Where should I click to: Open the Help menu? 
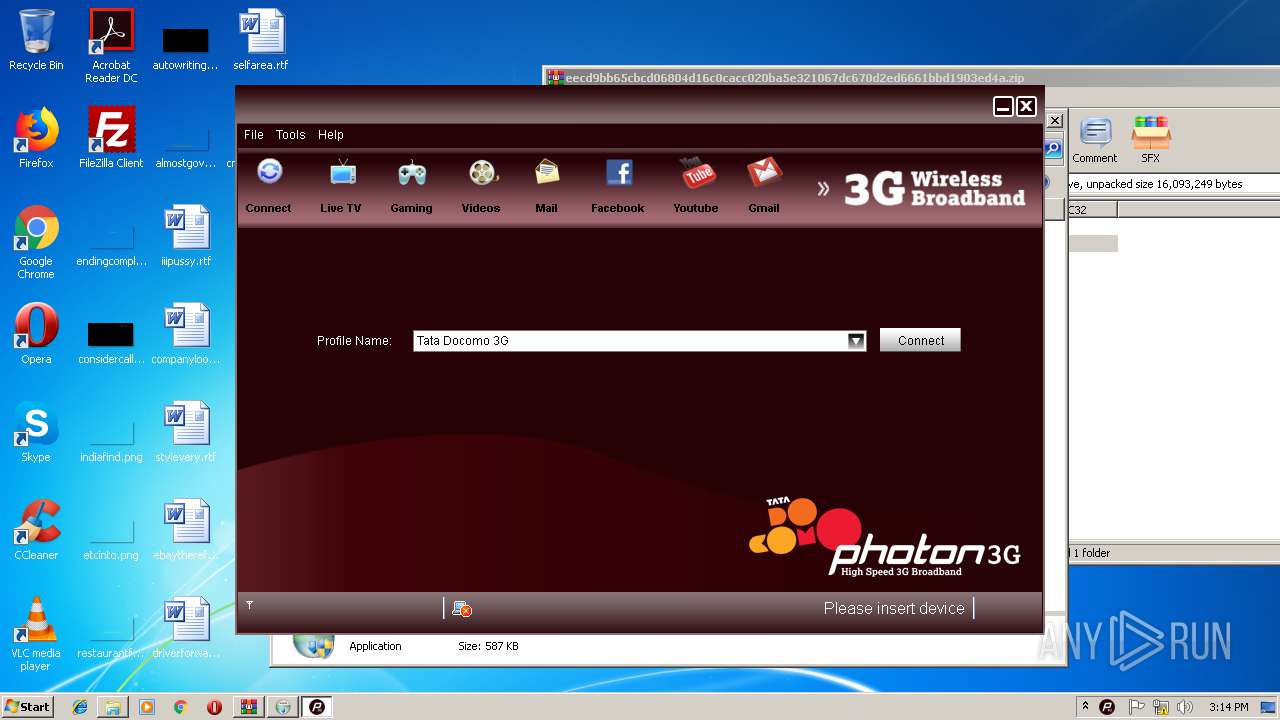point(331,135)
